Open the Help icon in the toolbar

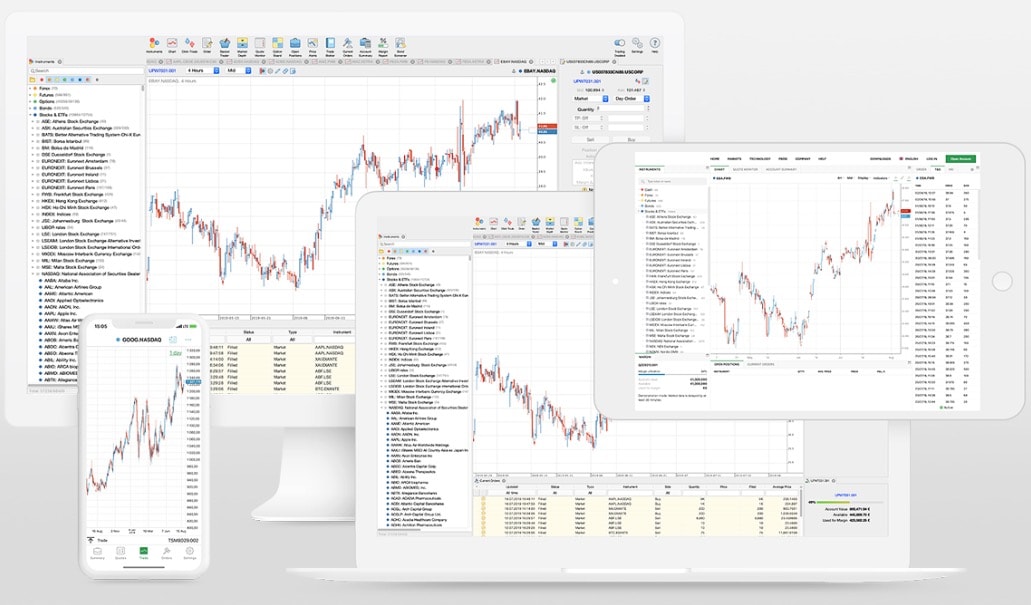tap(655, 45)
